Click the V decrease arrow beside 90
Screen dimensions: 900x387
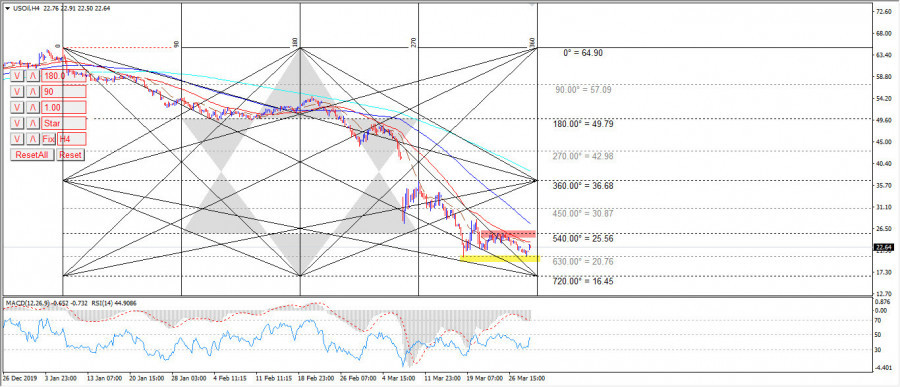(17, 91)
